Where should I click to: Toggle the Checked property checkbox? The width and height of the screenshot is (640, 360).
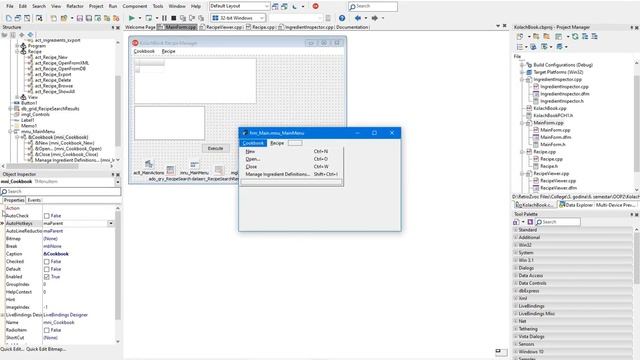click(x=47, y=261)
